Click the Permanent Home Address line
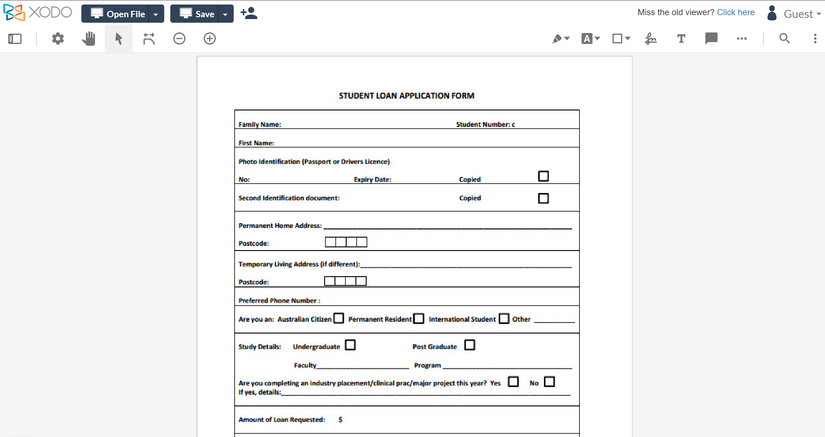 447,227
